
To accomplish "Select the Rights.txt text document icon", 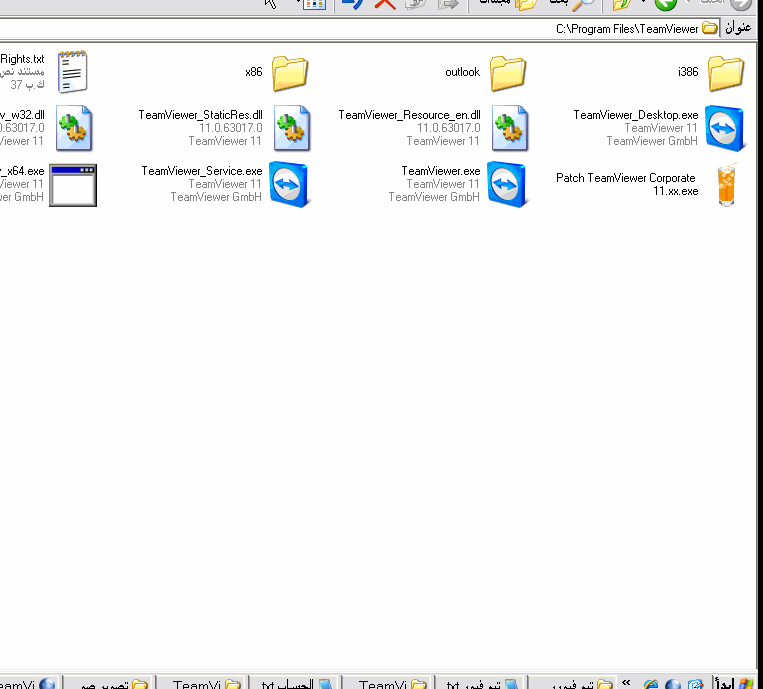I will [73, 72].
